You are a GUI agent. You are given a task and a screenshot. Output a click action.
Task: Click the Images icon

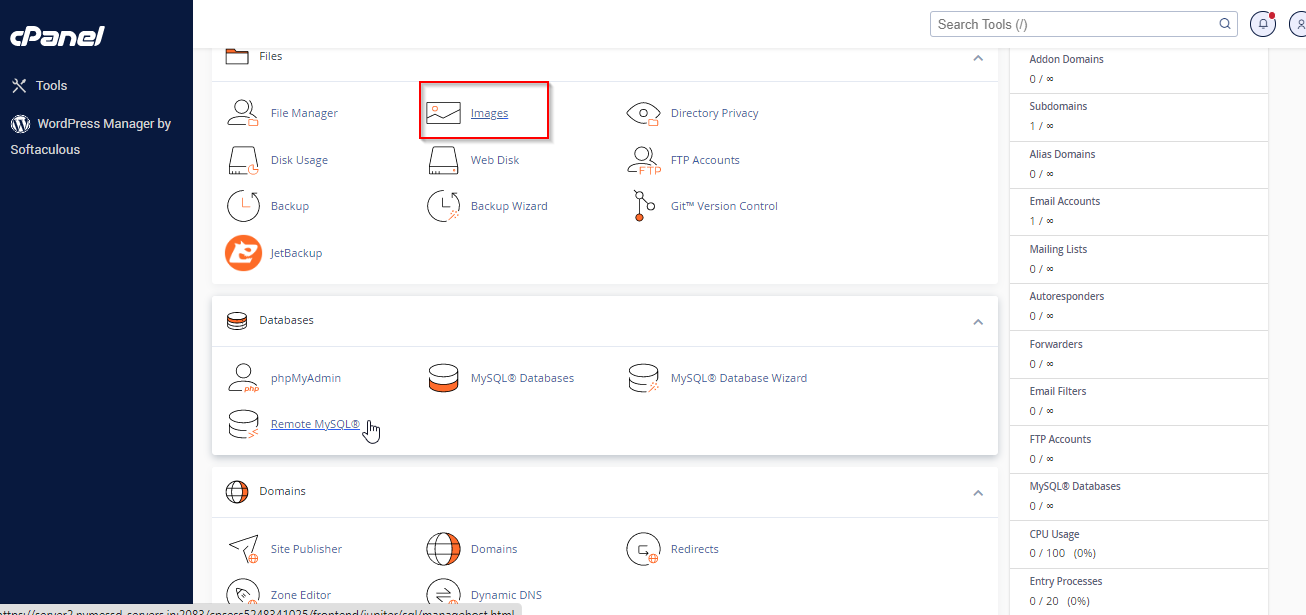pos(444,113)
